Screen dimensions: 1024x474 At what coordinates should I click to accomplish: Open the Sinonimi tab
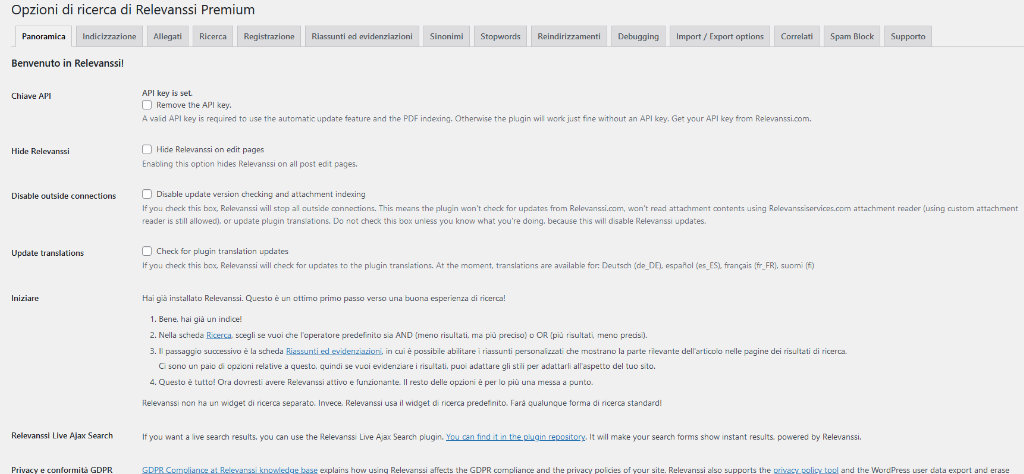coord(447,37)
